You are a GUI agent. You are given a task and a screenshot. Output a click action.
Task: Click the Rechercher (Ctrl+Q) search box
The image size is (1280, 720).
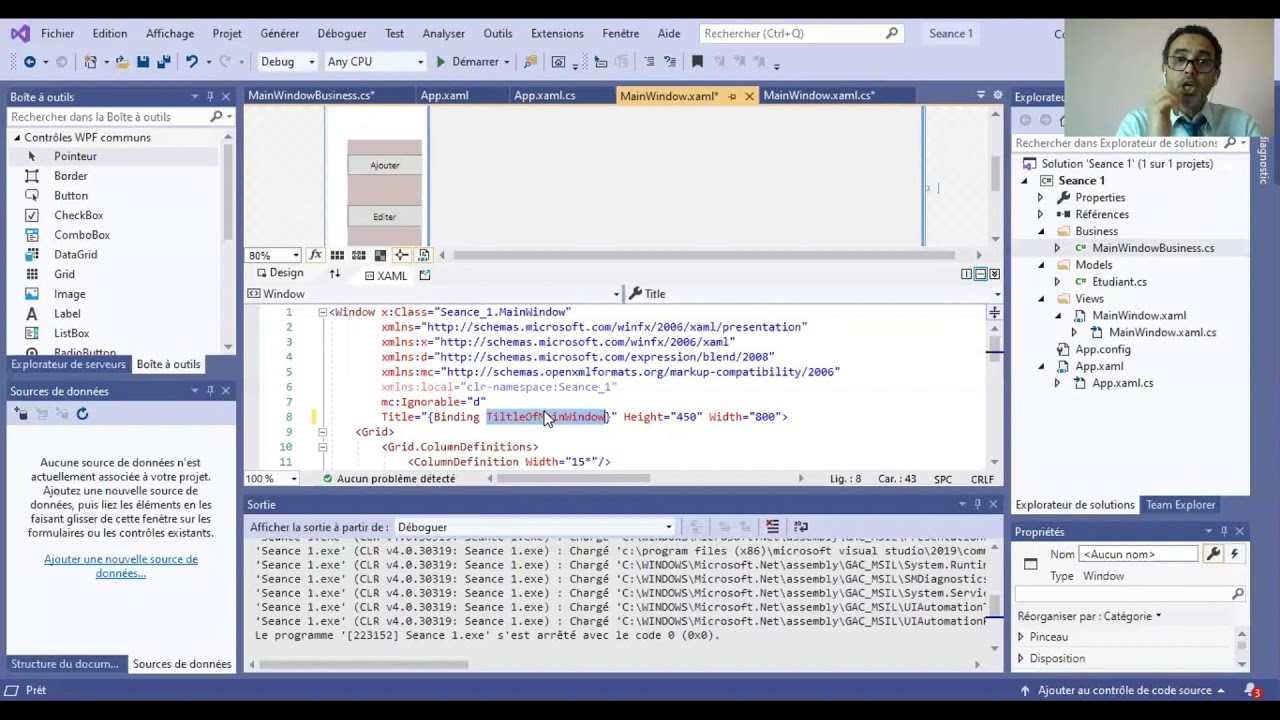pos(800,33)
